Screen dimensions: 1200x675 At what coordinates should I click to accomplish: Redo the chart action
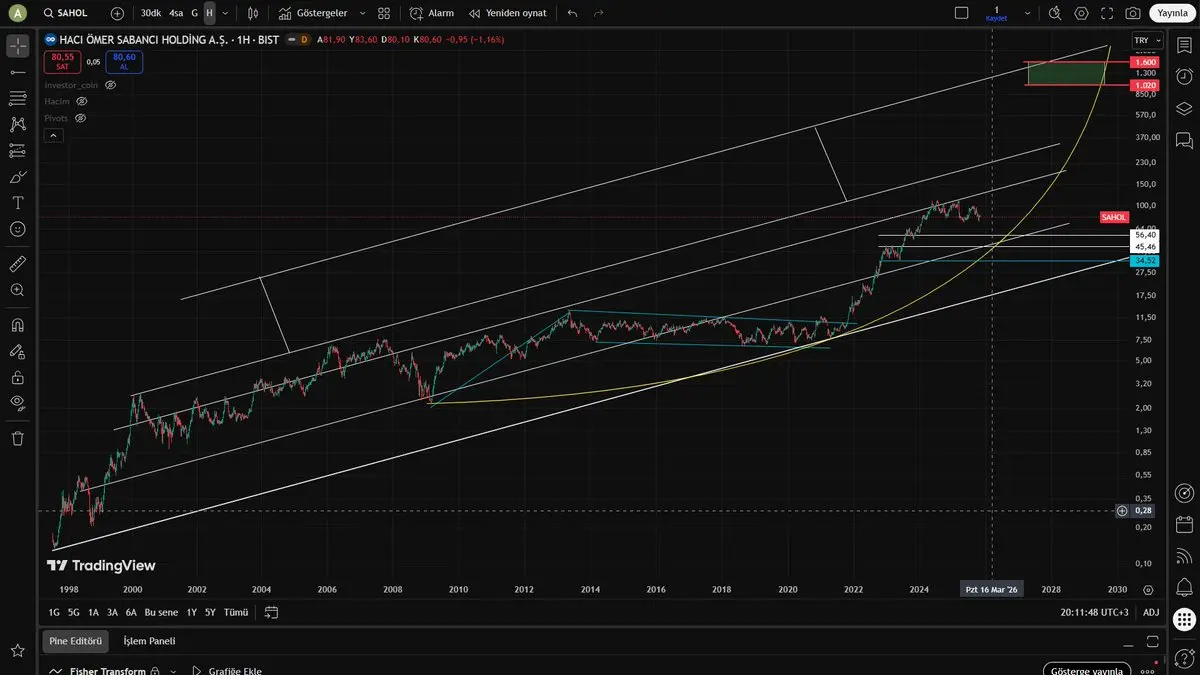(x=598, y=13)
